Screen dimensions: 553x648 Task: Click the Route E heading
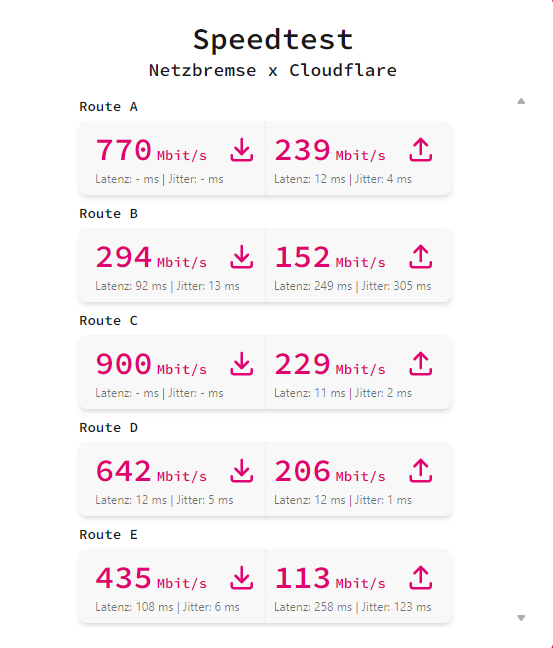[109, 535]
